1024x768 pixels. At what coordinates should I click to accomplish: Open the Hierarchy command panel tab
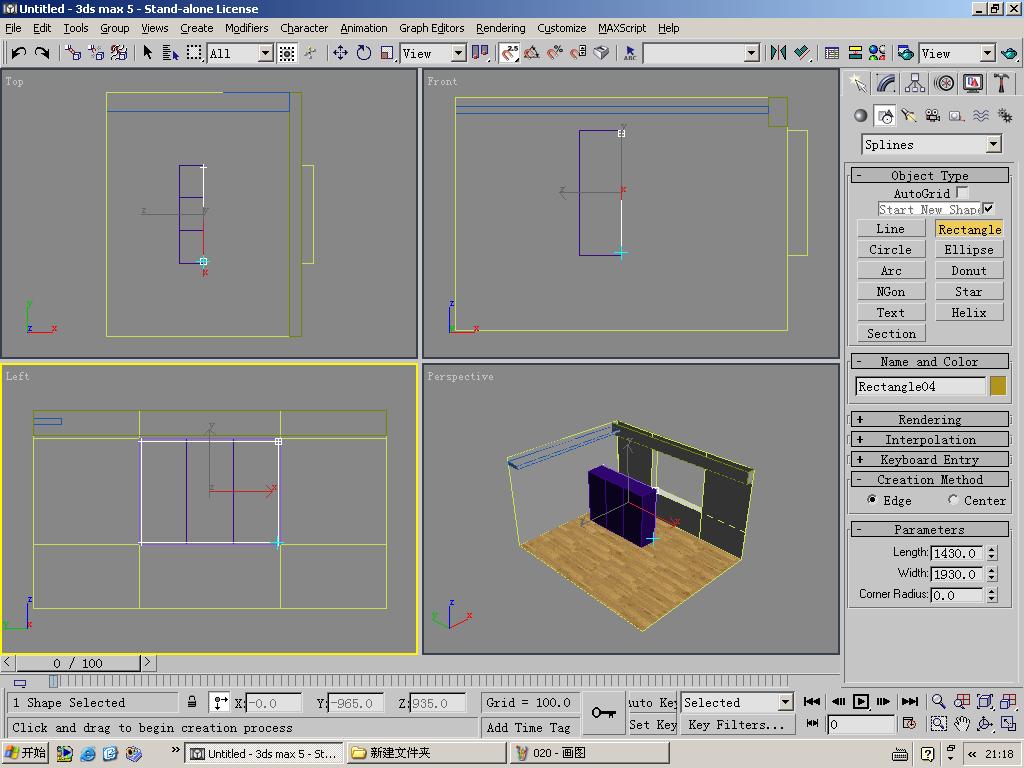click(915, 83)
